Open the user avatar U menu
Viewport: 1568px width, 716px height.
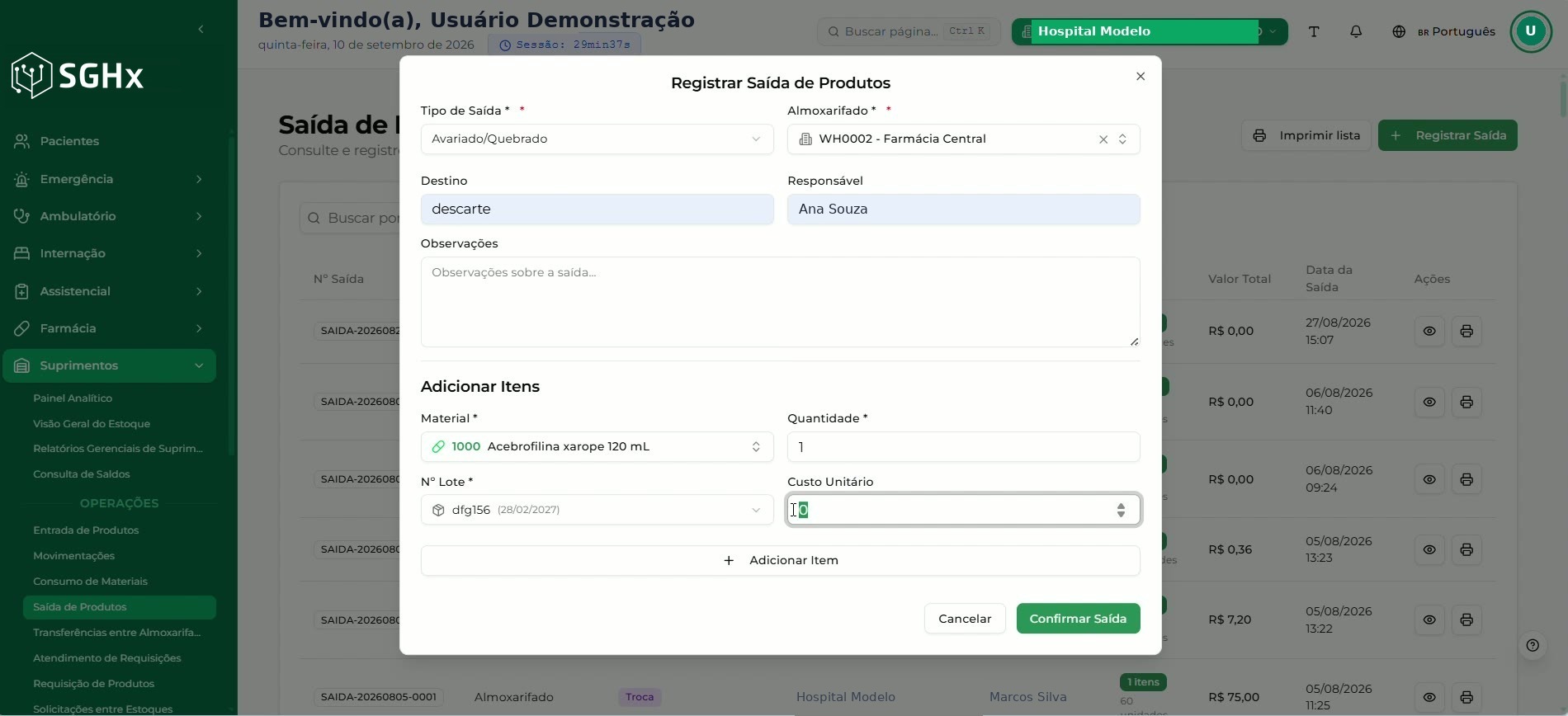(x=1531, y=31)
